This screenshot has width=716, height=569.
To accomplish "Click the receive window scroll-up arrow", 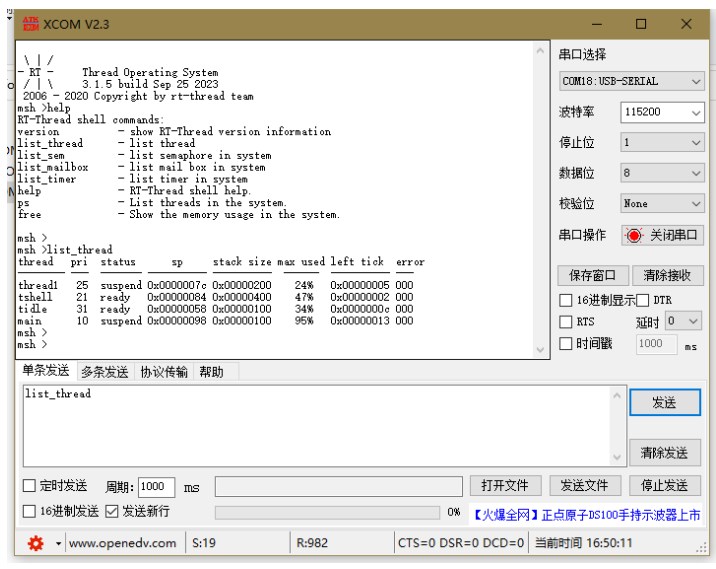I will click(x=540, y=51).
